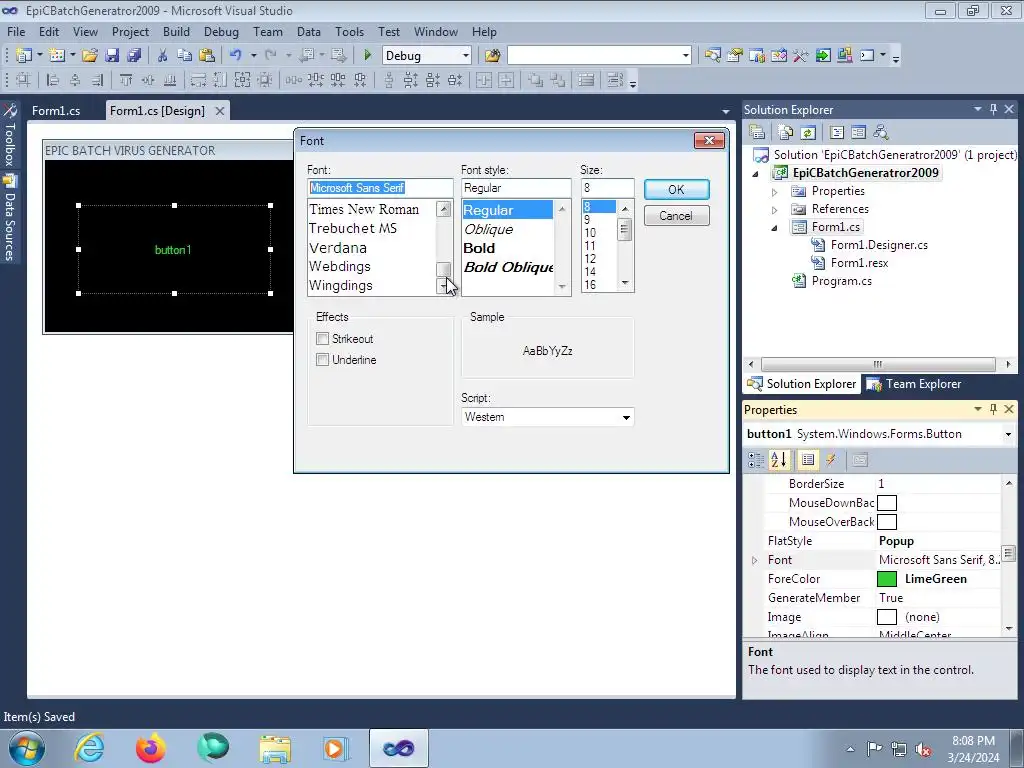
Task: Click View Code icon in Solution Explorer
Action: pyautogui.click(x=837, y=133)
